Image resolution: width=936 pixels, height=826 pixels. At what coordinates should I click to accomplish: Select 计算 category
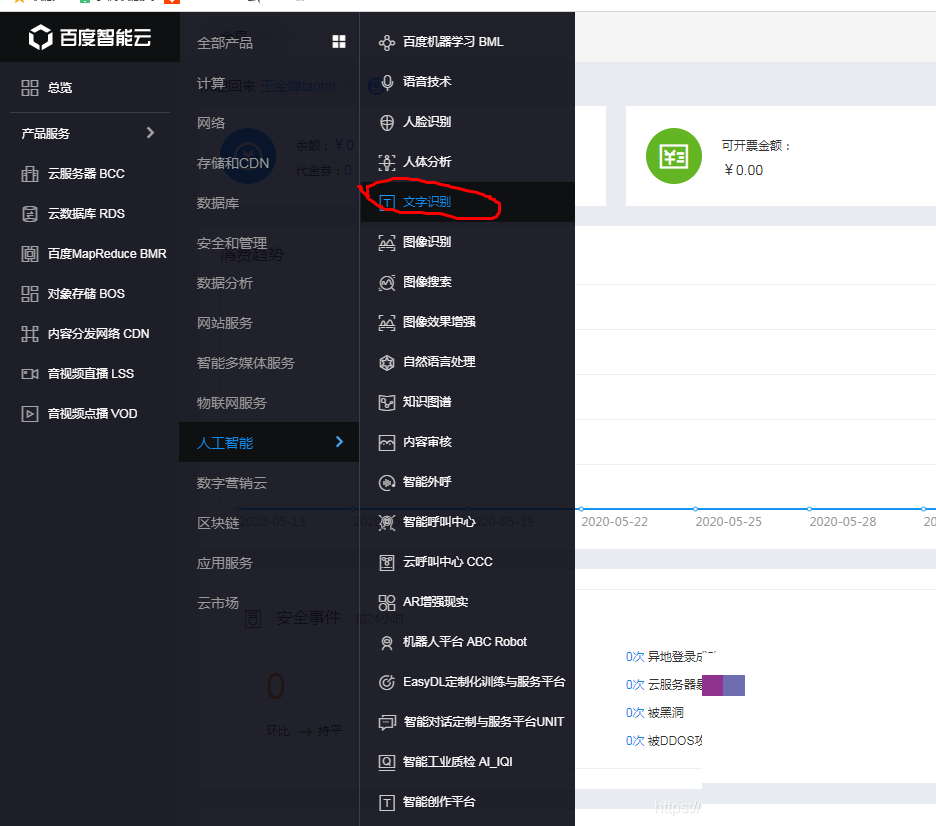click(x=211, y=83)
